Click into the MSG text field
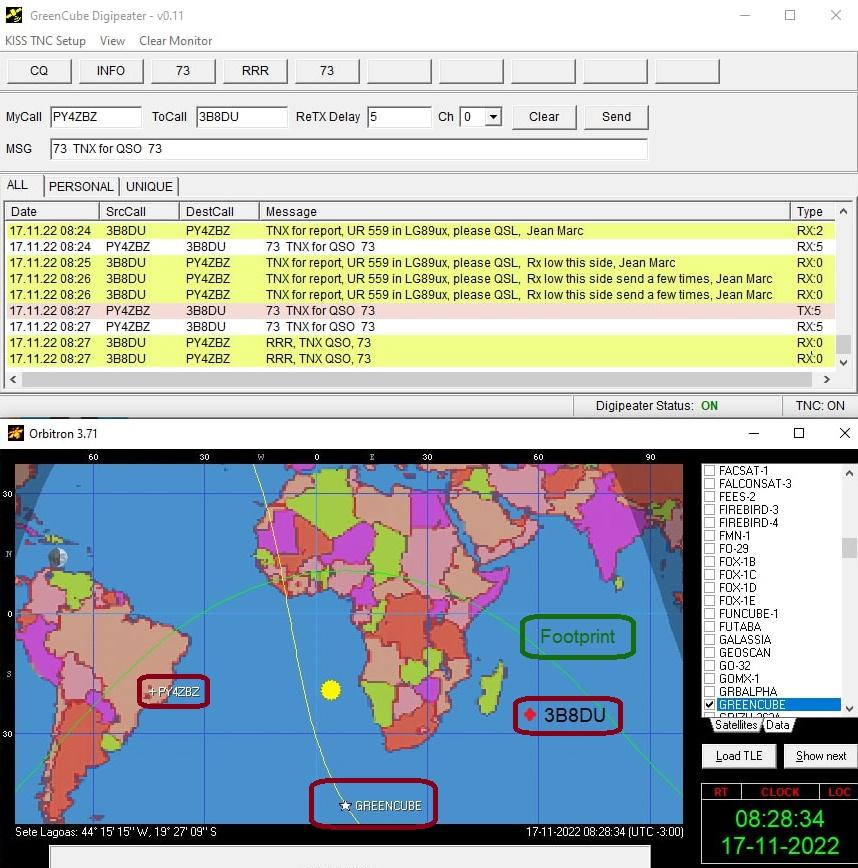The width and height of the screenshot is (858, 868). (348, 149)
